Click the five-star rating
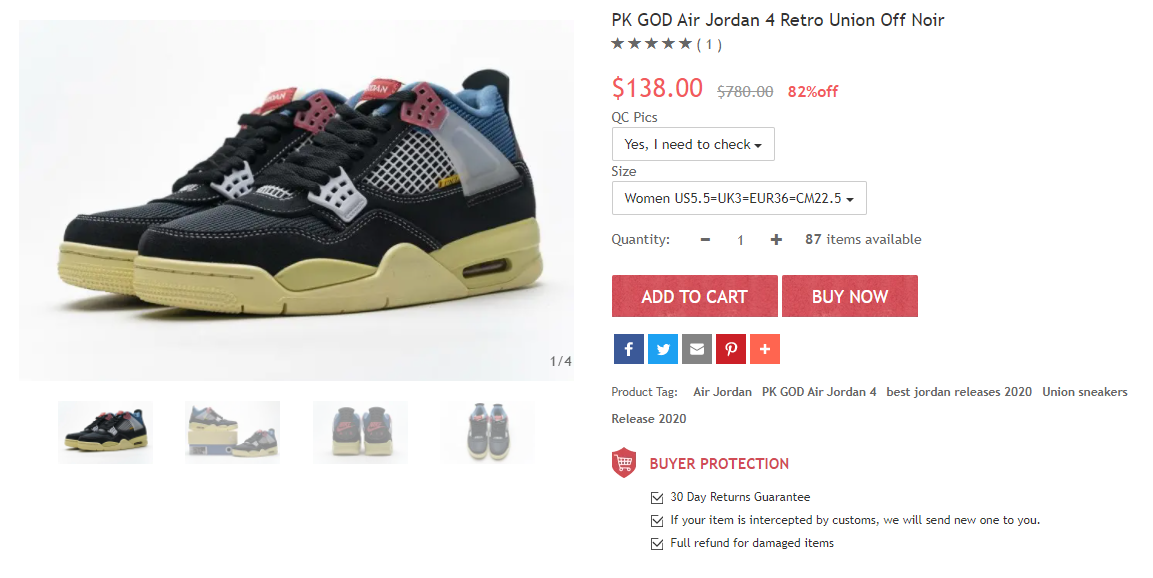Viewport: 1153px width, 578px height. (x=652, y=44)
